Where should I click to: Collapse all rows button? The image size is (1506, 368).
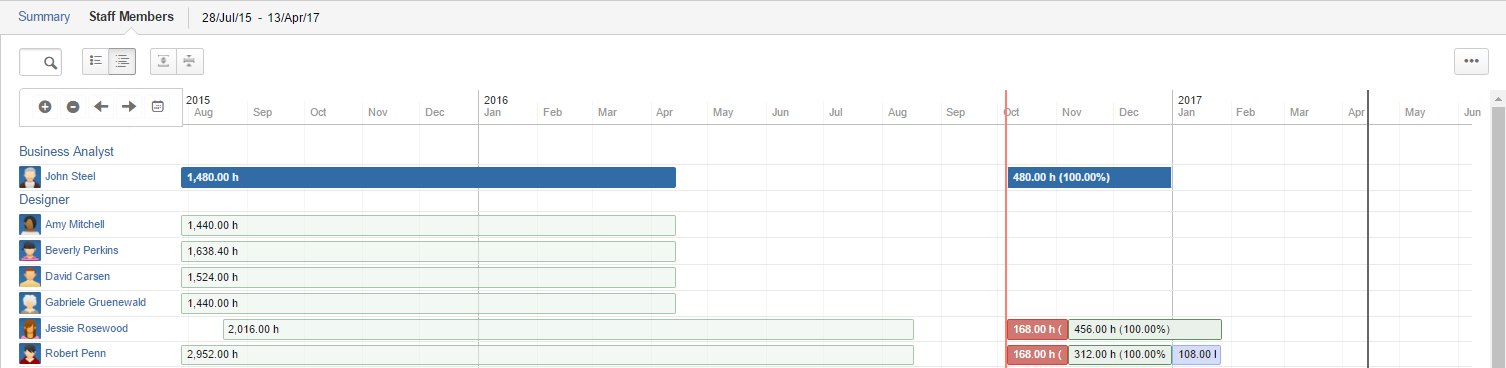pyautogui.click(x=190, y=61)
